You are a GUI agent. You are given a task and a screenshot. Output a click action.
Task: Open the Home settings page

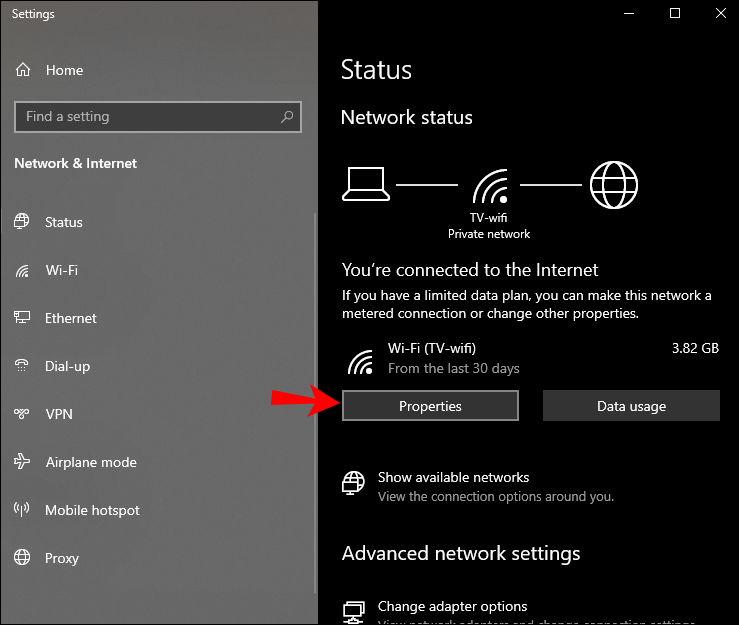coord(64,70)
